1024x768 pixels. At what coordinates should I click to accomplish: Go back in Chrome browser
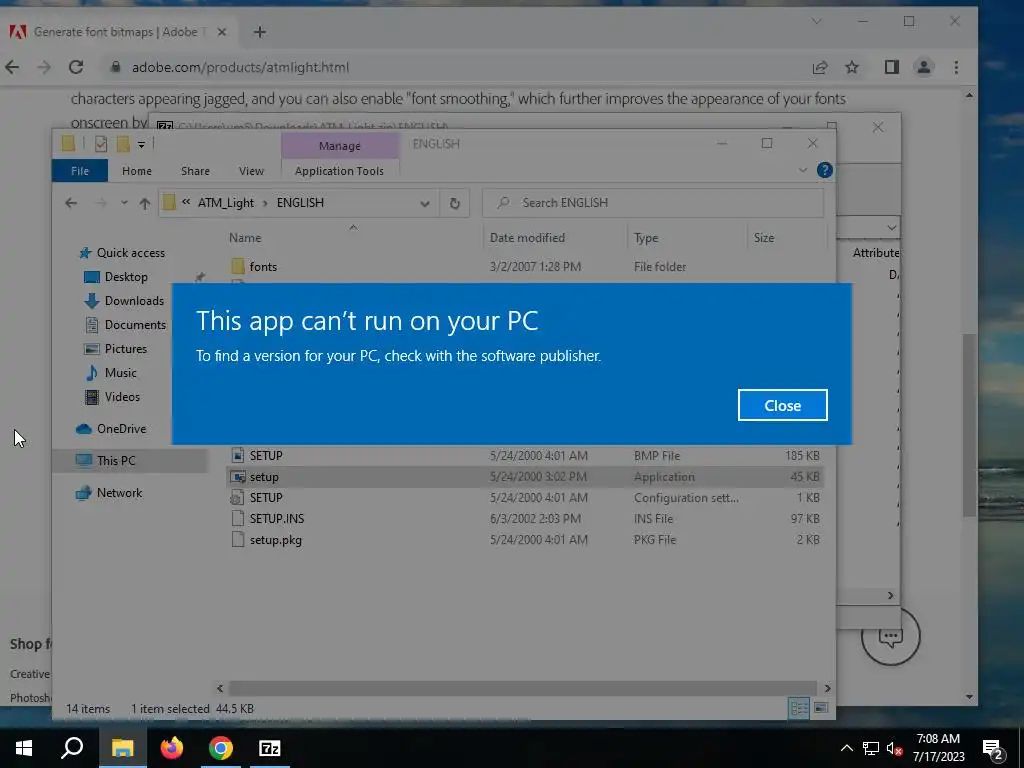pos(12,67)
